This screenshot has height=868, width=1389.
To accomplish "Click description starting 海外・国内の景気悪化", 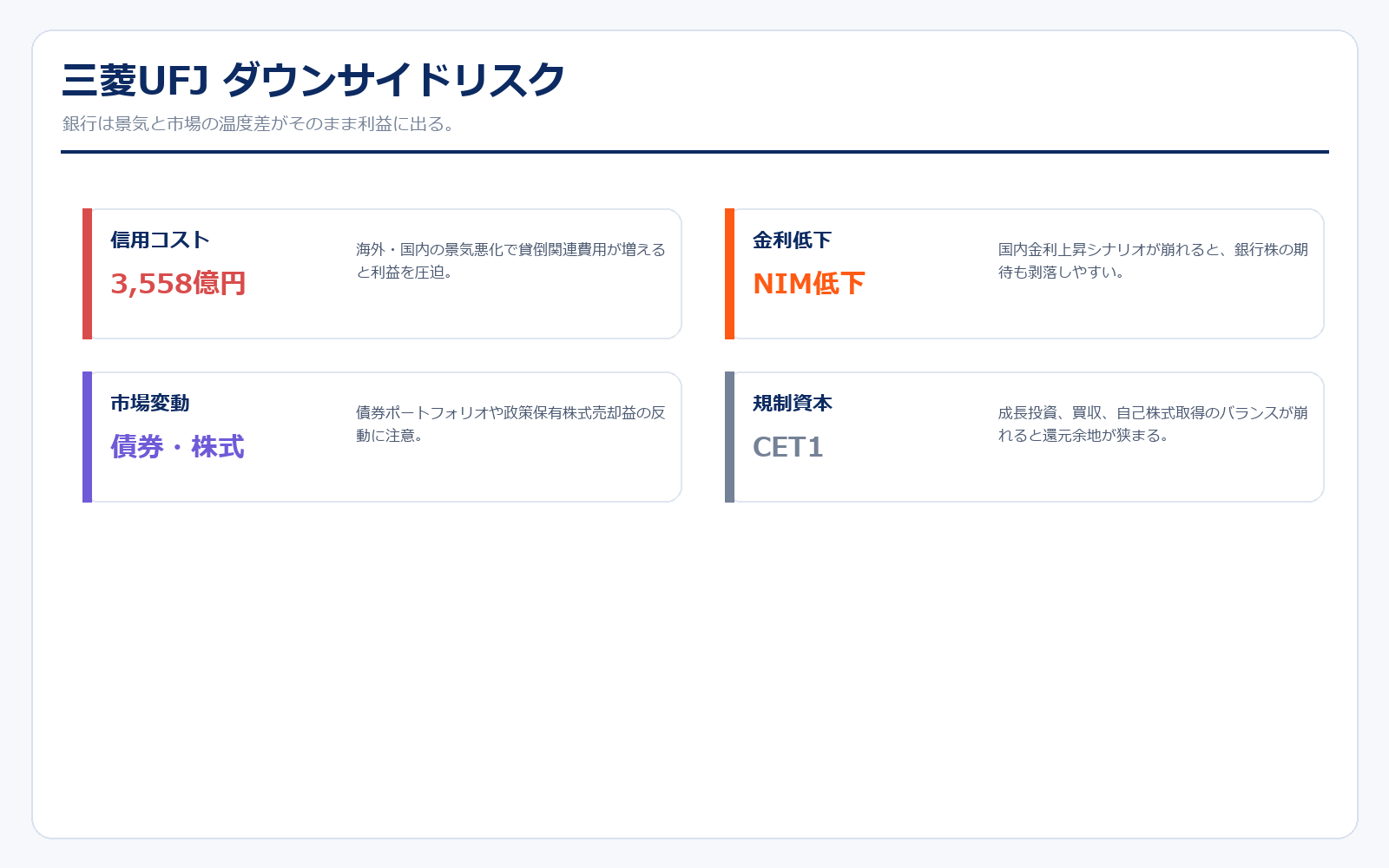I will pyautogui.click(x=510, y=260).
